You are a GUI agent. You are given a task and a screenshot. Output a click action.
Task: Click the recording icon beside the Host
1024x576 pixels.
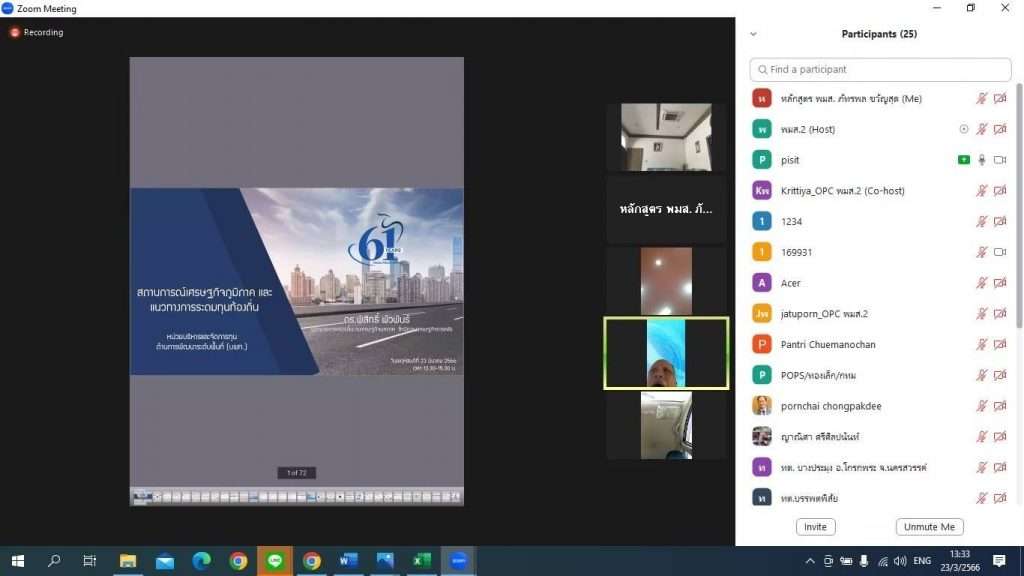(x=964, y=129)
